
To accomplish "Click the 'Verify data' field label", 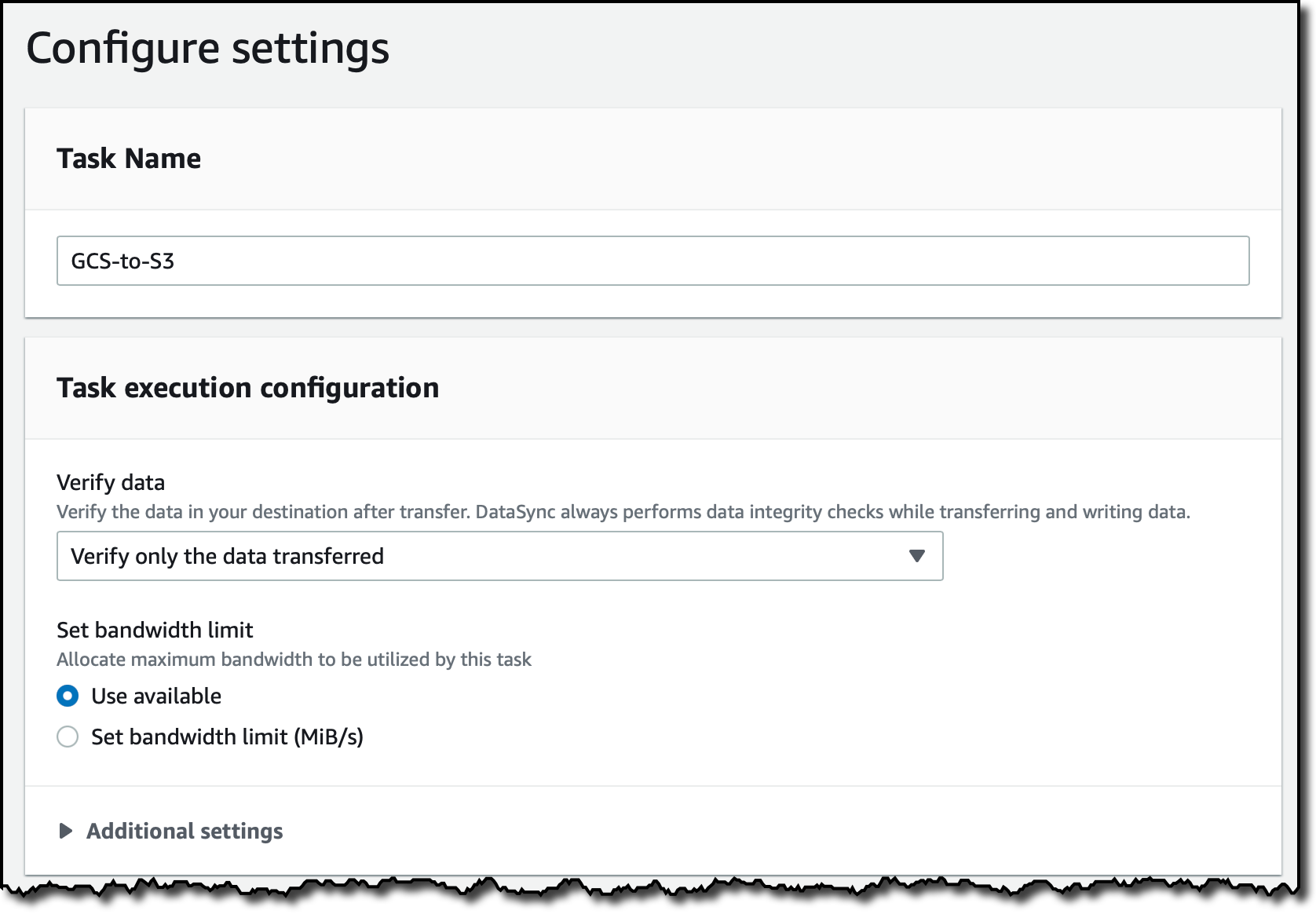I will click(x=111, y=482).
